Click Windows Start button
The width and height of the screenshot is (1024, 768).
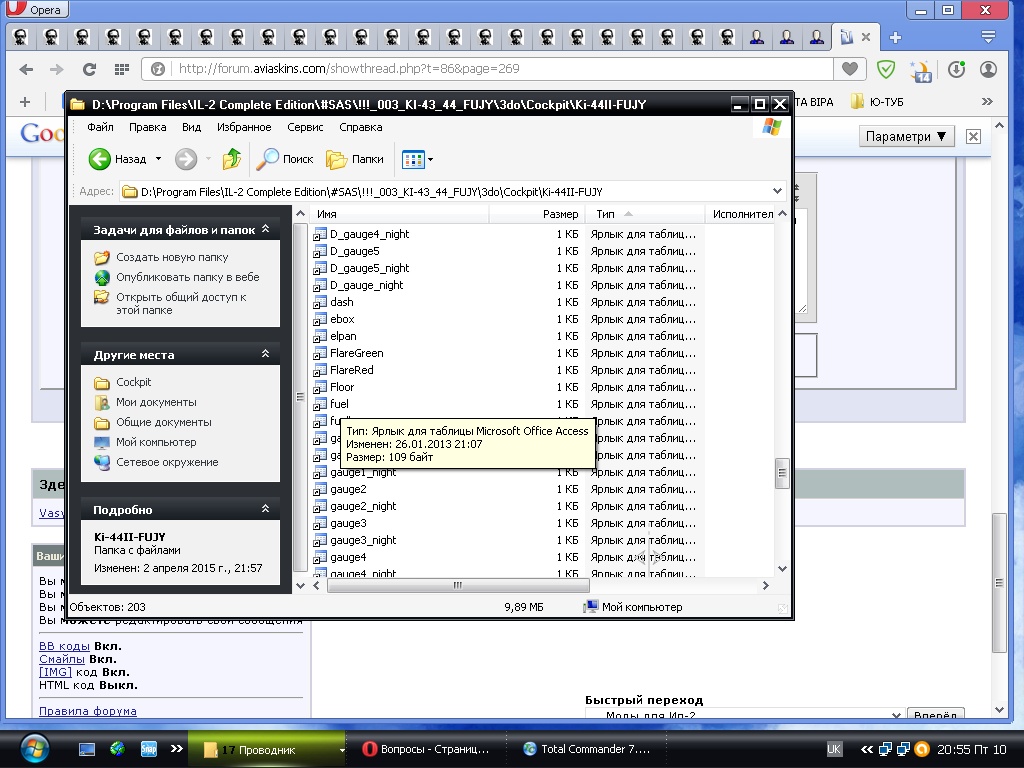[33, 748]
